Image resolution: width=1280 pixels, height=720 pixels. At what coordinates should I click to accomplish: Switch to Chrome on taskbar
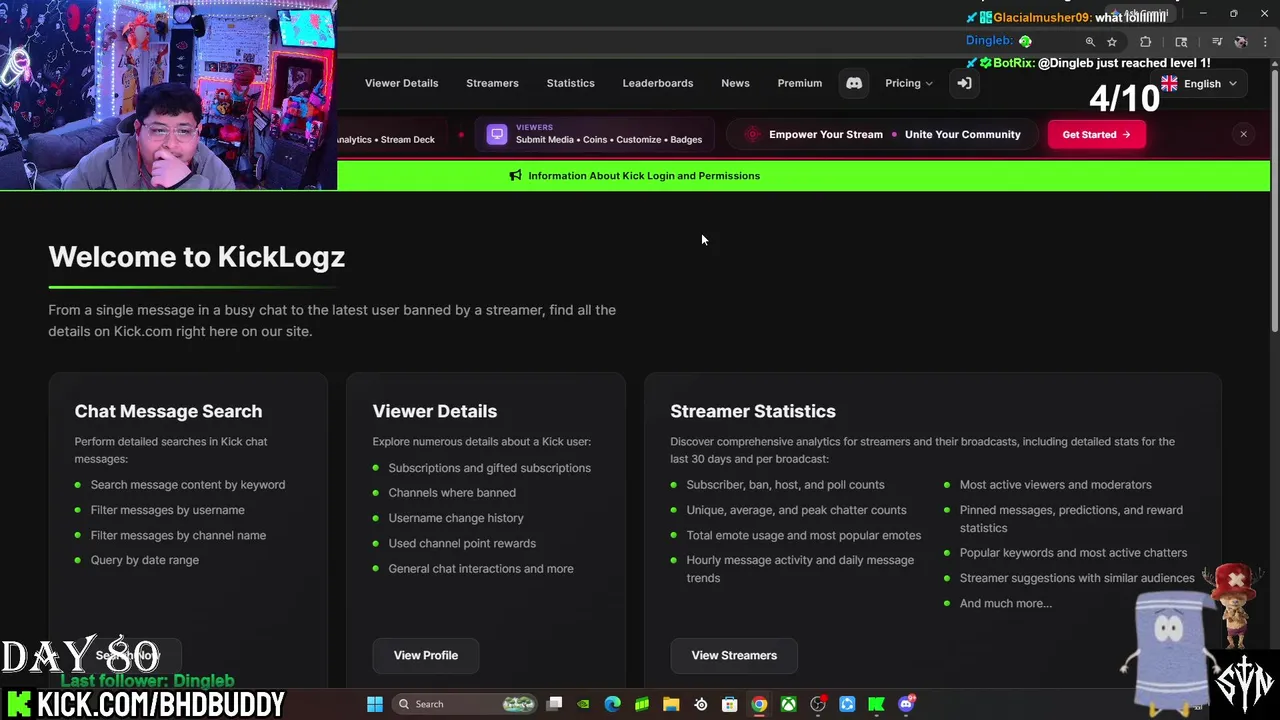tap(759, 704)
